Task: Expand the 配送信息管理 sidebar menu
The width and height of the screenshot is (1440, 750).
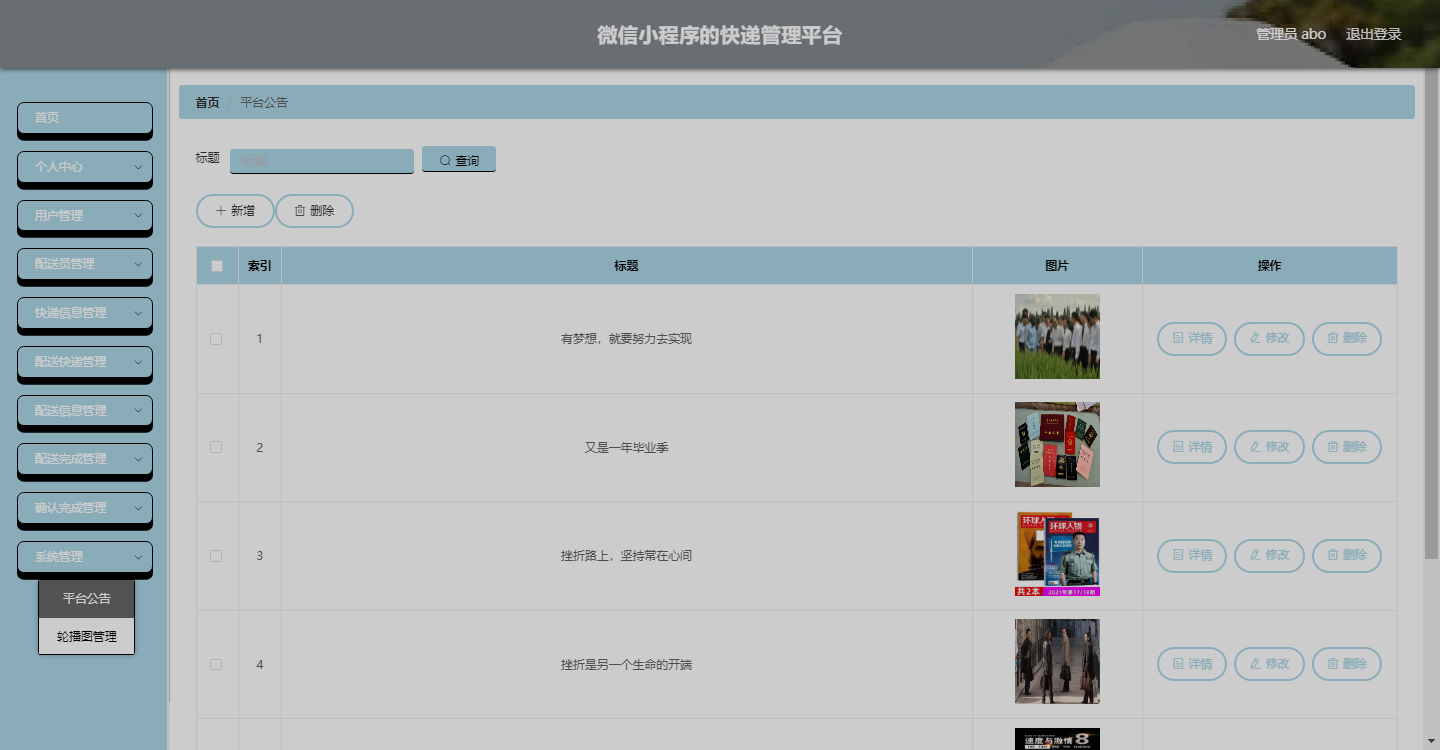Action: [85, 411]
